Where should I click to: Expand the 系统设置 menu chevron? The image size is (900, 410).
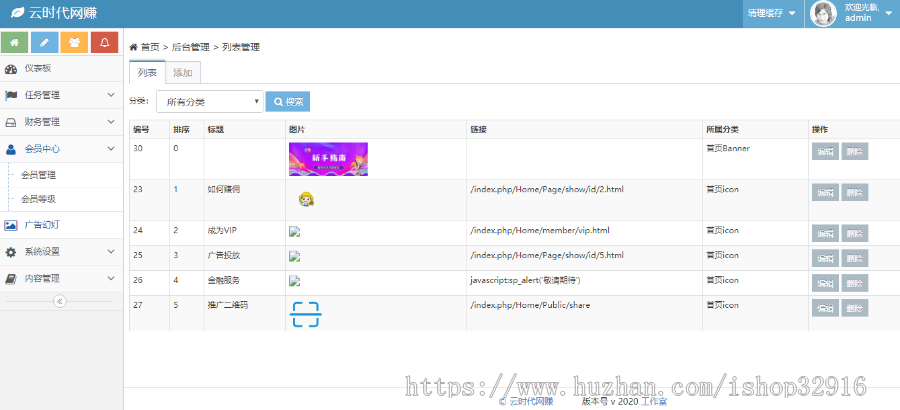111,251
